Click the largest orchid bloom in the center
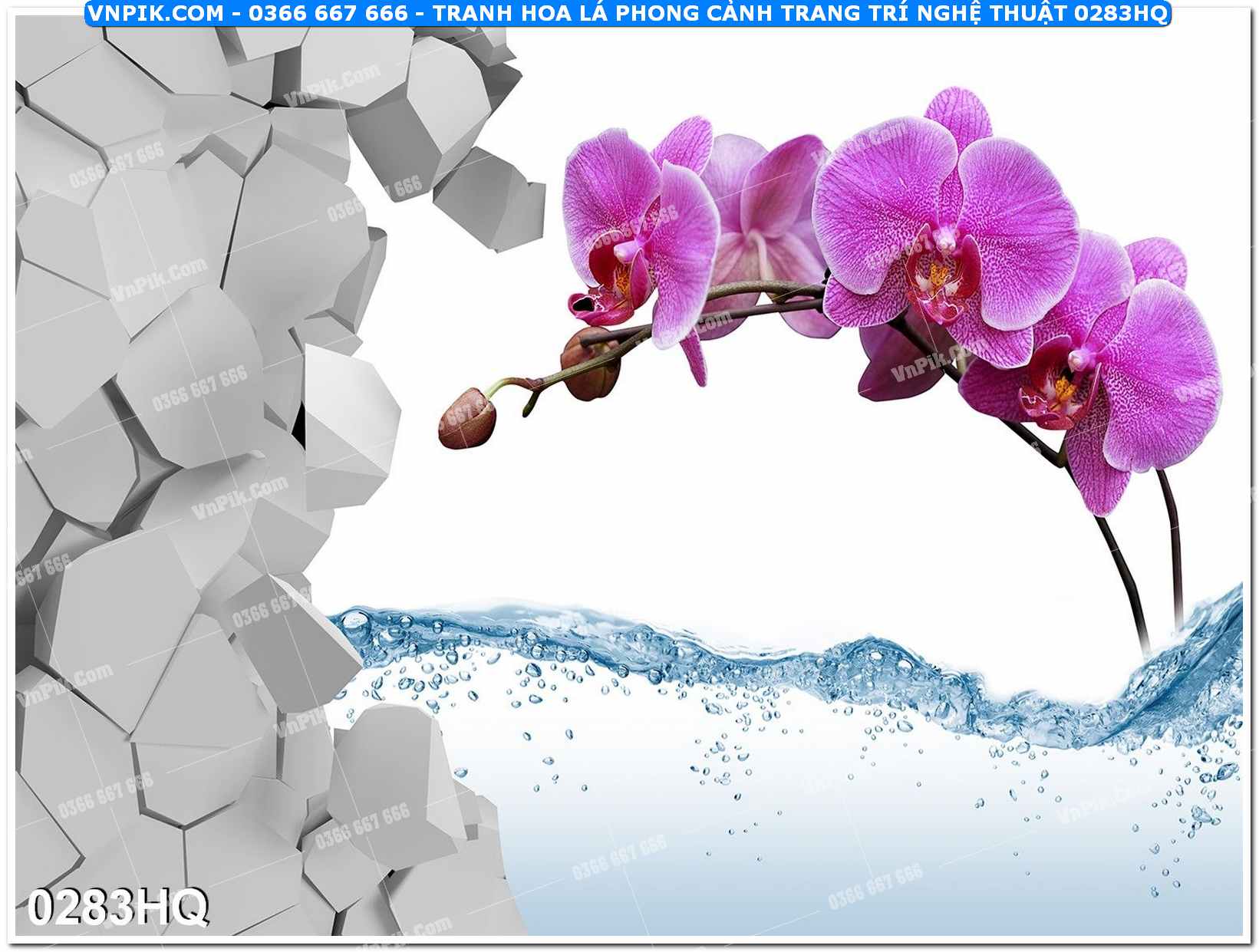The image size is (1259, 952). tap(944, 230)
